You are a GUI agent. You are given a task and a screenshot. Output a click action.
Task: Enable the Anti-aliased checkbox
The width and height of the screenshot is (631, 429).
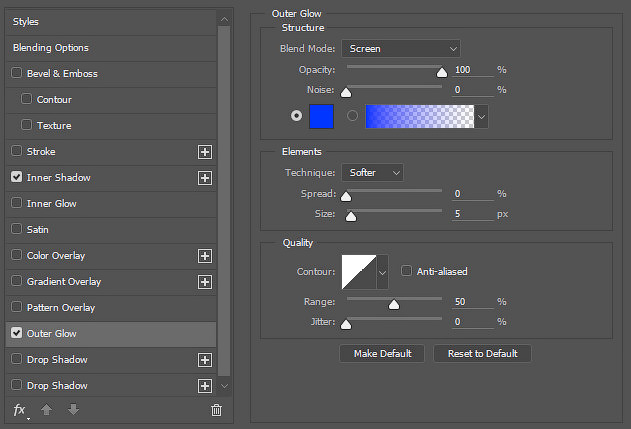406,271
